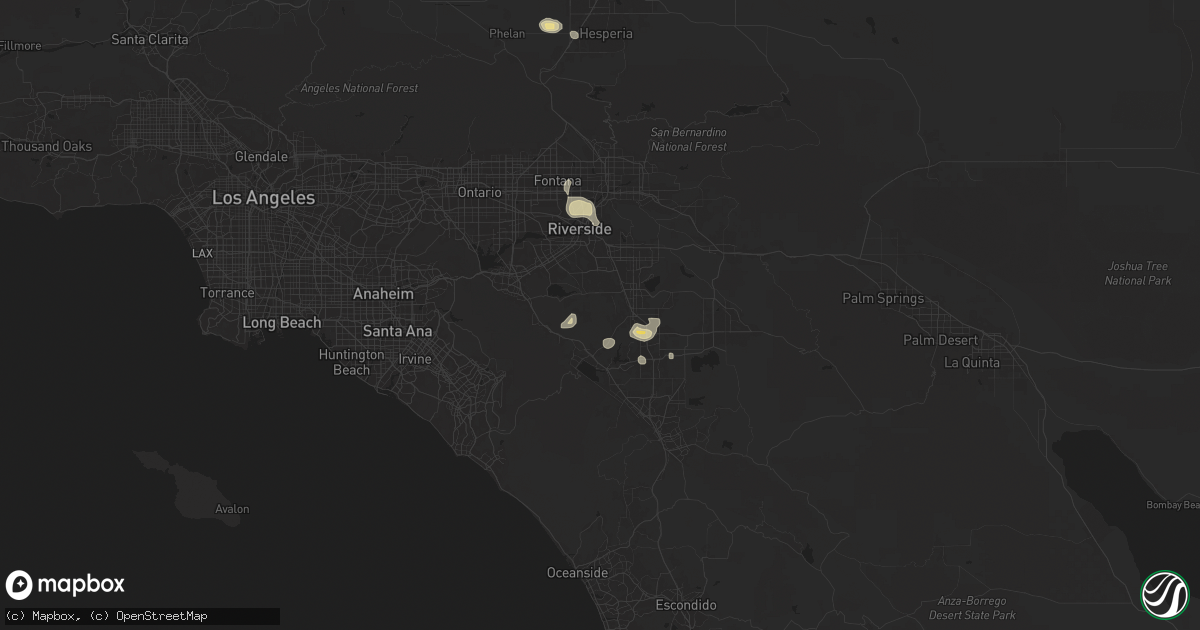Click the Anza-Borrego Desert State Park label
The width and height of the screenshot is (1200, 630).
(970, 608)
